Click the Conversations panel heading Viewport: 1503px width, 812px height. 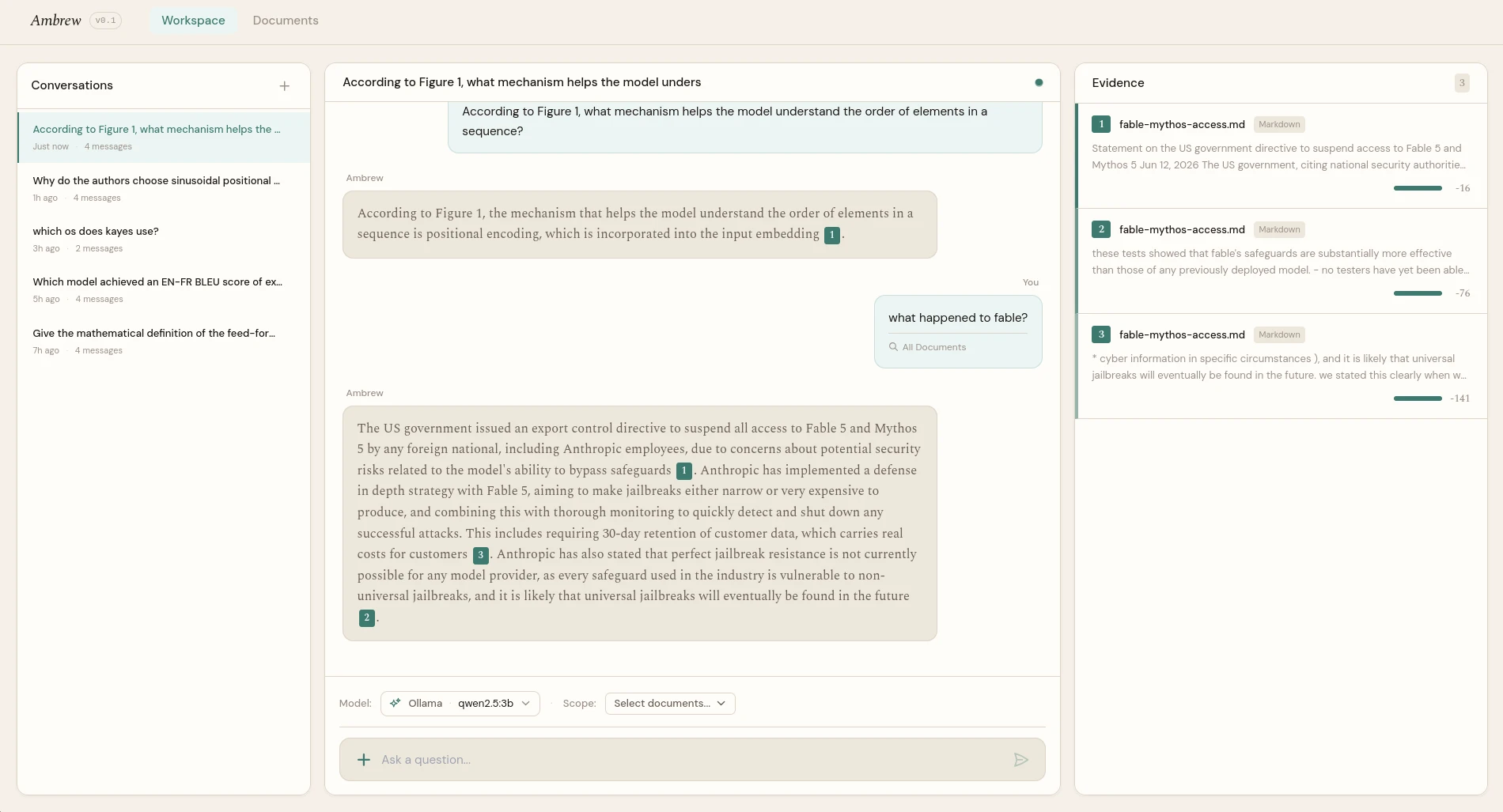click(72, 85)
